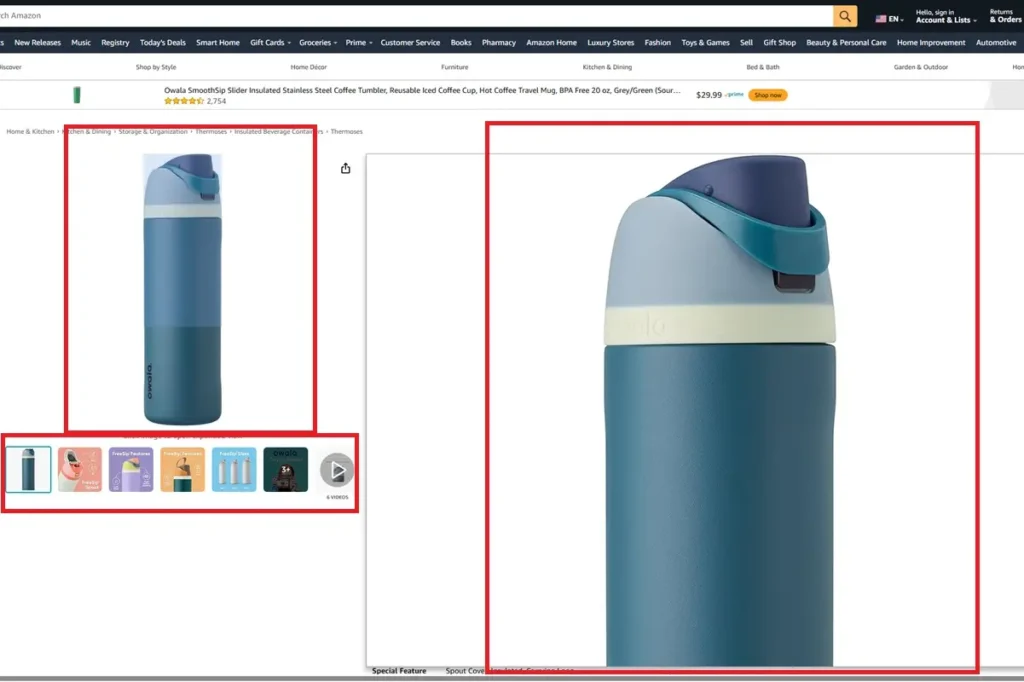Screen dimensions: 1024x682
Task: Click the orange search magnifier button
Action: click(x=846, y=16)
